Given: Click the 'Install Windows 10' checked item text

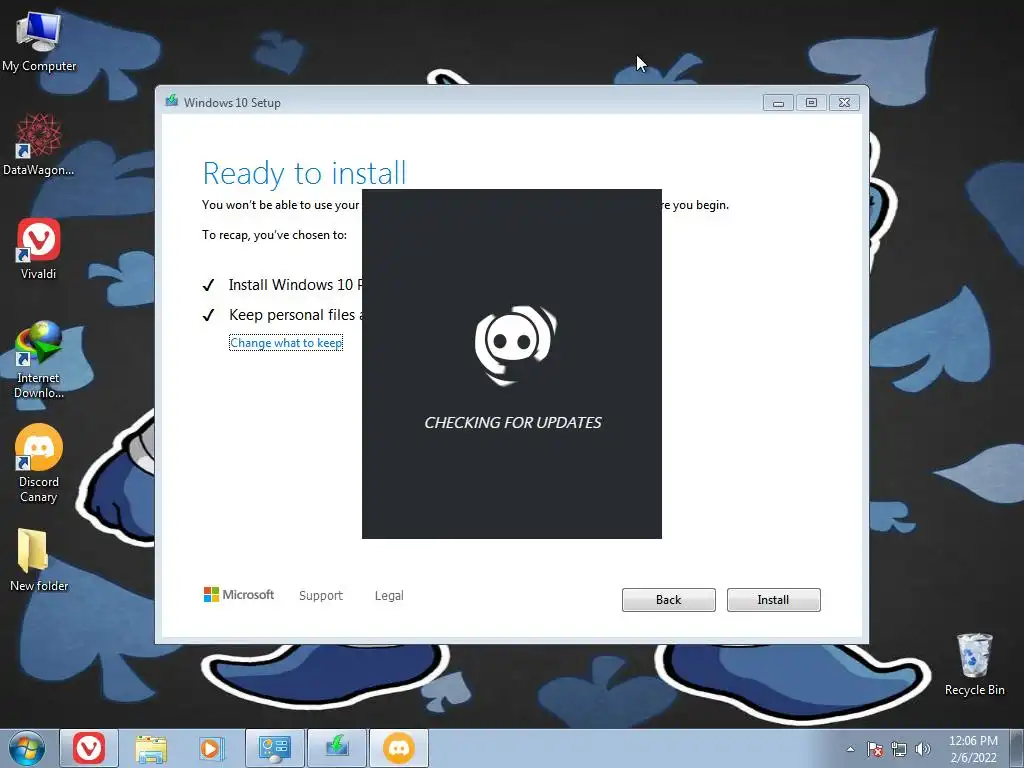Looking at the screenshot, I should coord(295,285).
